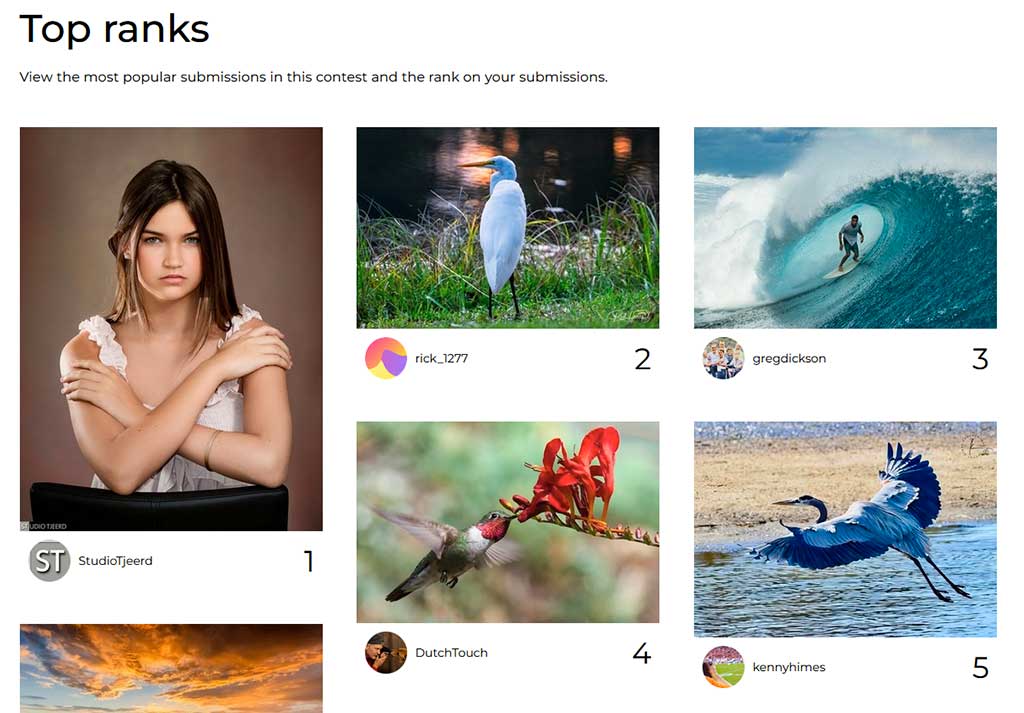The image size is (1024, 713).
Task: Visit the DutchTouch username link
Action: [451, 652]
